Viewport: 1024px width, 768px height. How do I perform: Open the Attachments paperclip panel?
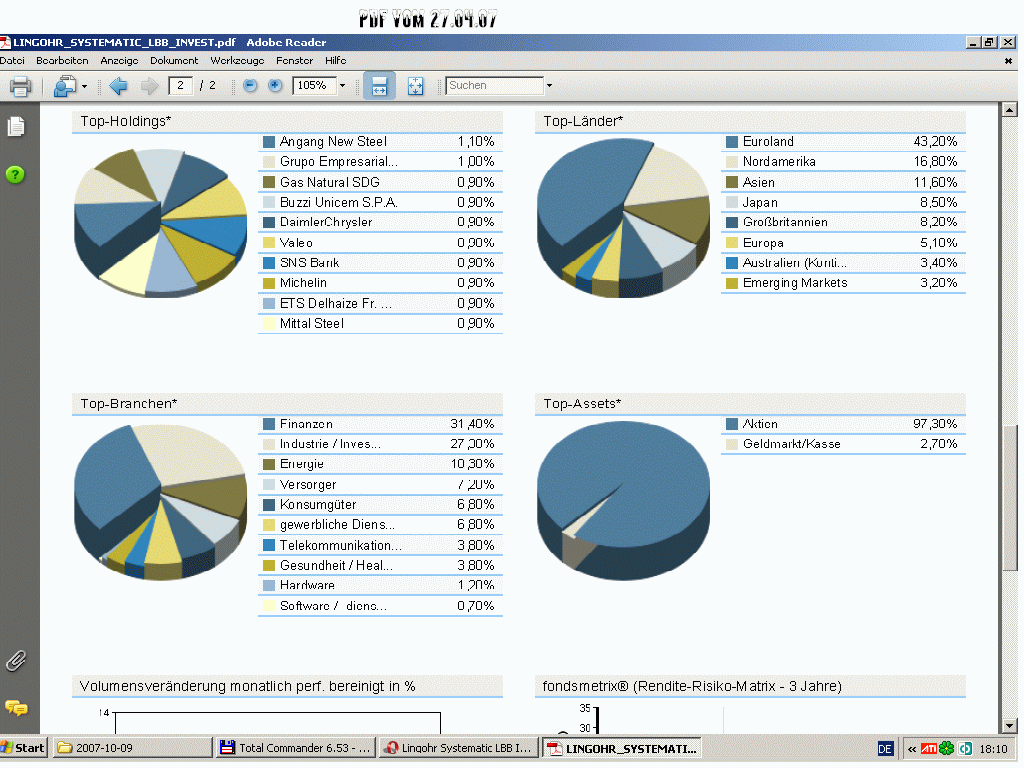16,661
